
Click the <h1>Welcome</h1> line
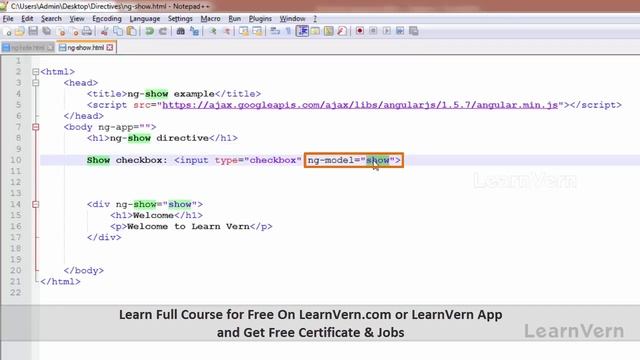click(156, 215)
